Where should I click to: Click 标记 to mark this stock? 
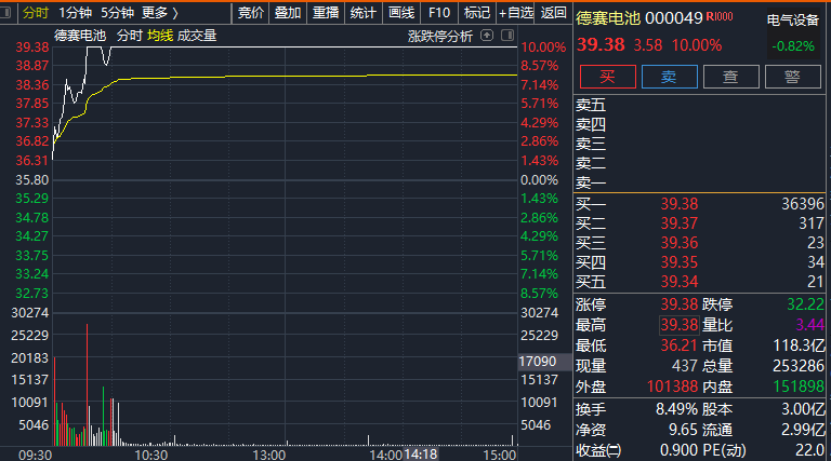477,13
